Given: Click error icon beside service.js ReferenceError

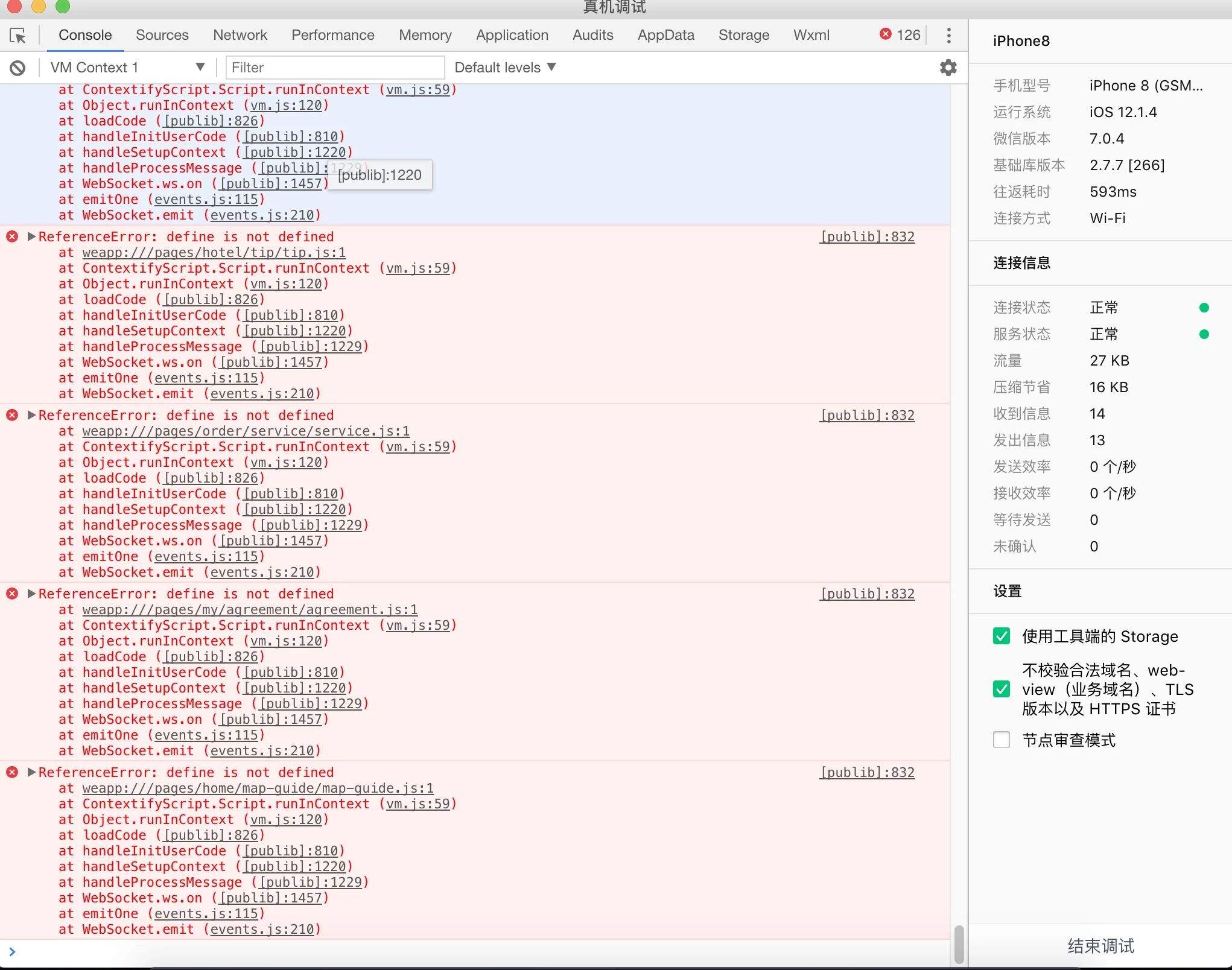Looking at the screenshot, I should [12, 415].
